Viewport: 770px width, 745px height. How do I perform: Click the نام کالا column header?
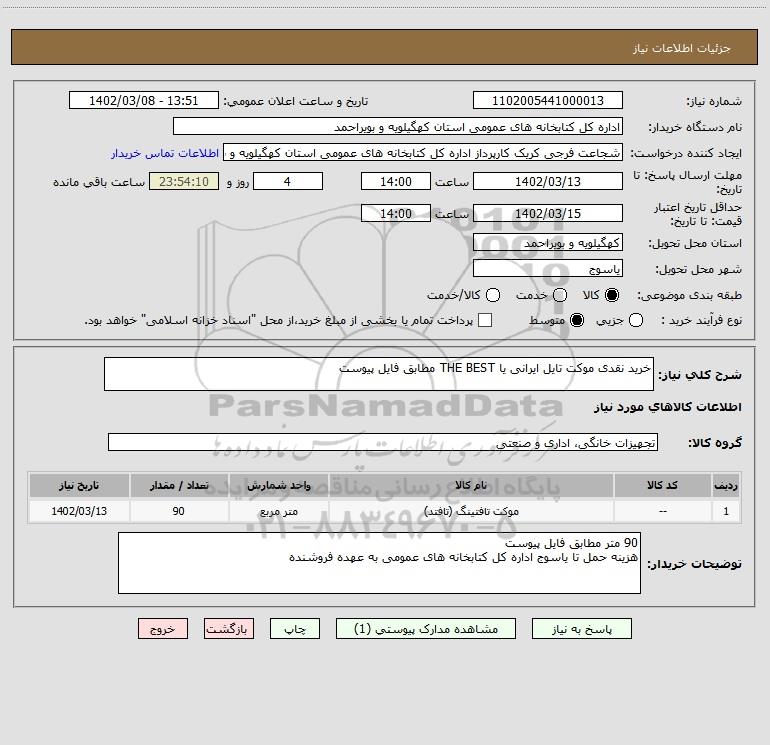(471, 485)
